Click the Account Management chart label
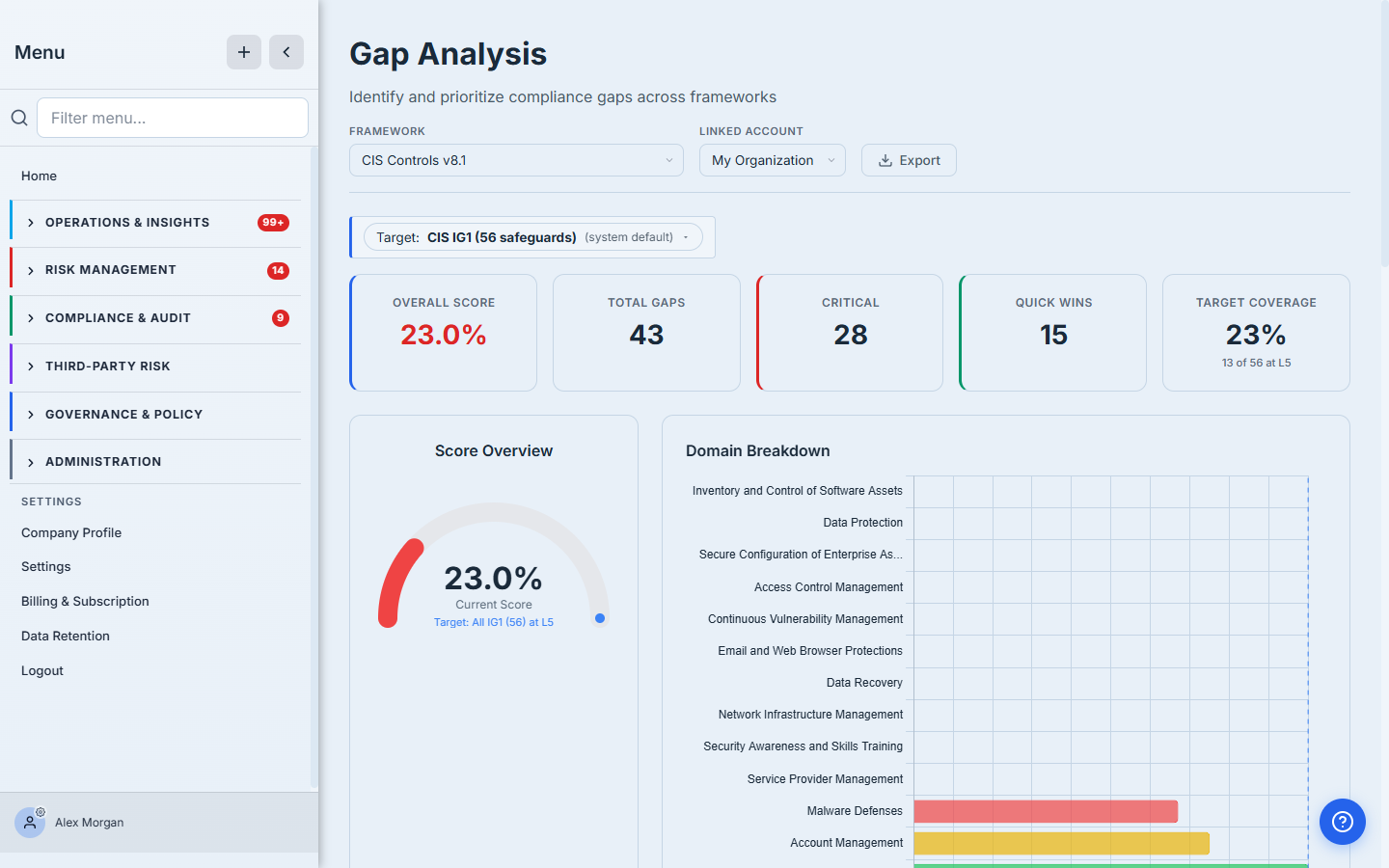 [847, 843]
